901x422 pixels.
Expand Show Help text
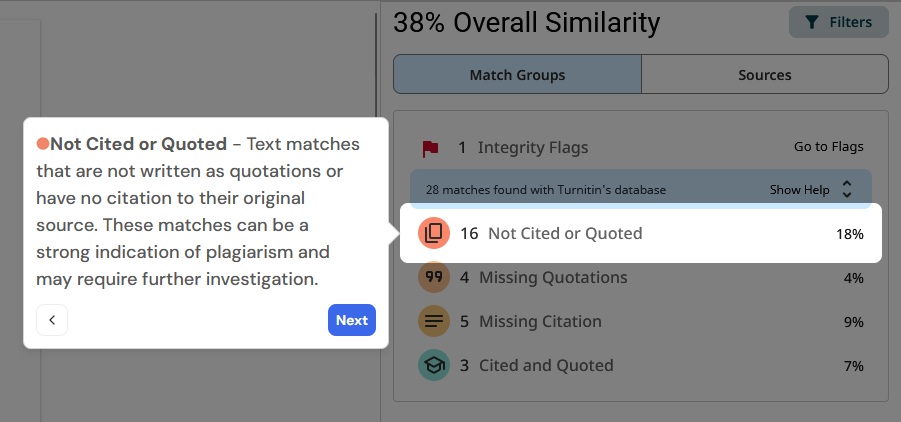799,190
